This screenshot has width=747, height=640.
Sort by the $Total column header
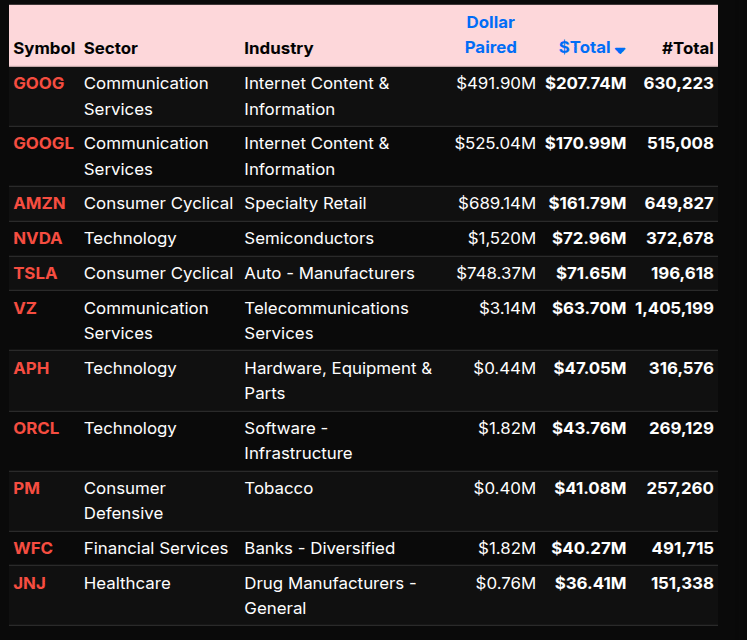585,48
